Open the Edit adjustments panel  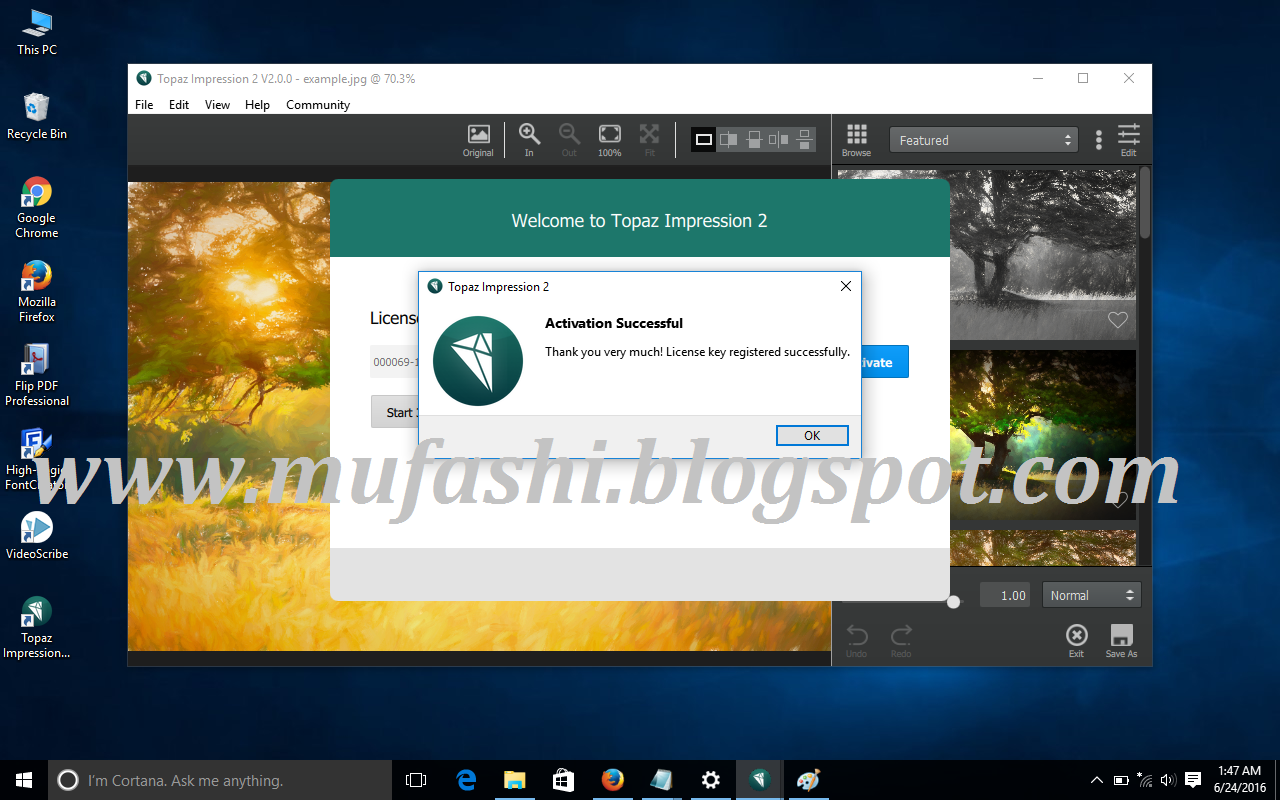pos(1128,140)
